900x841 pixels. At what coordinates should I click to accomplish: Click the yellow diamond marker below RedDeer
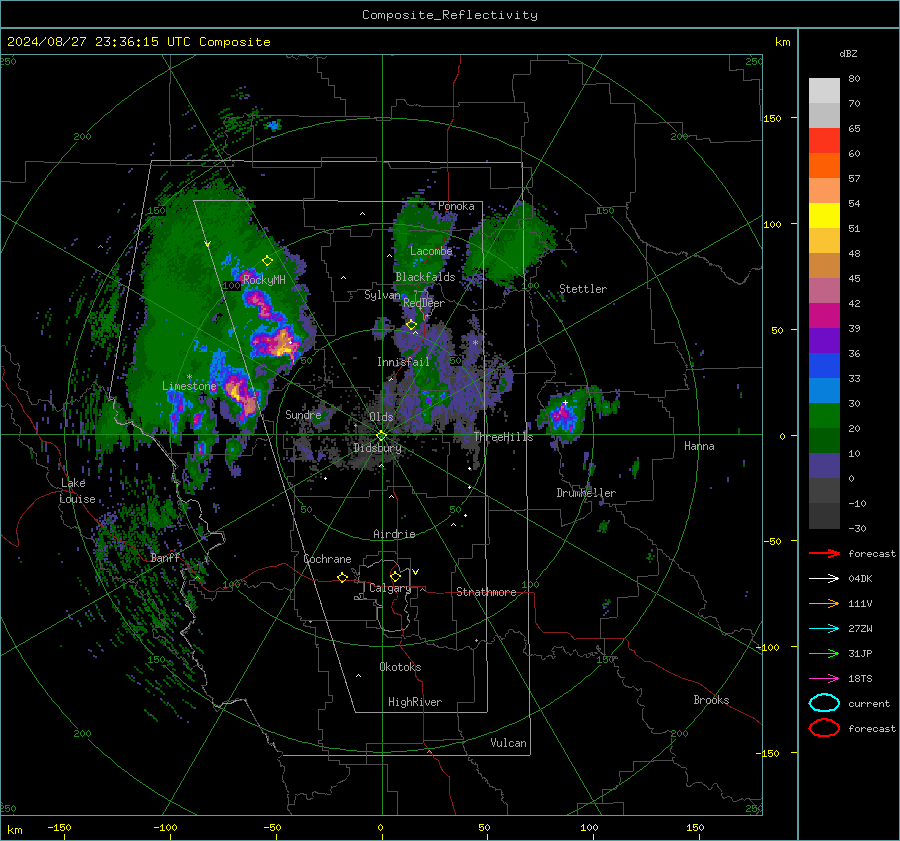point(411,325)
